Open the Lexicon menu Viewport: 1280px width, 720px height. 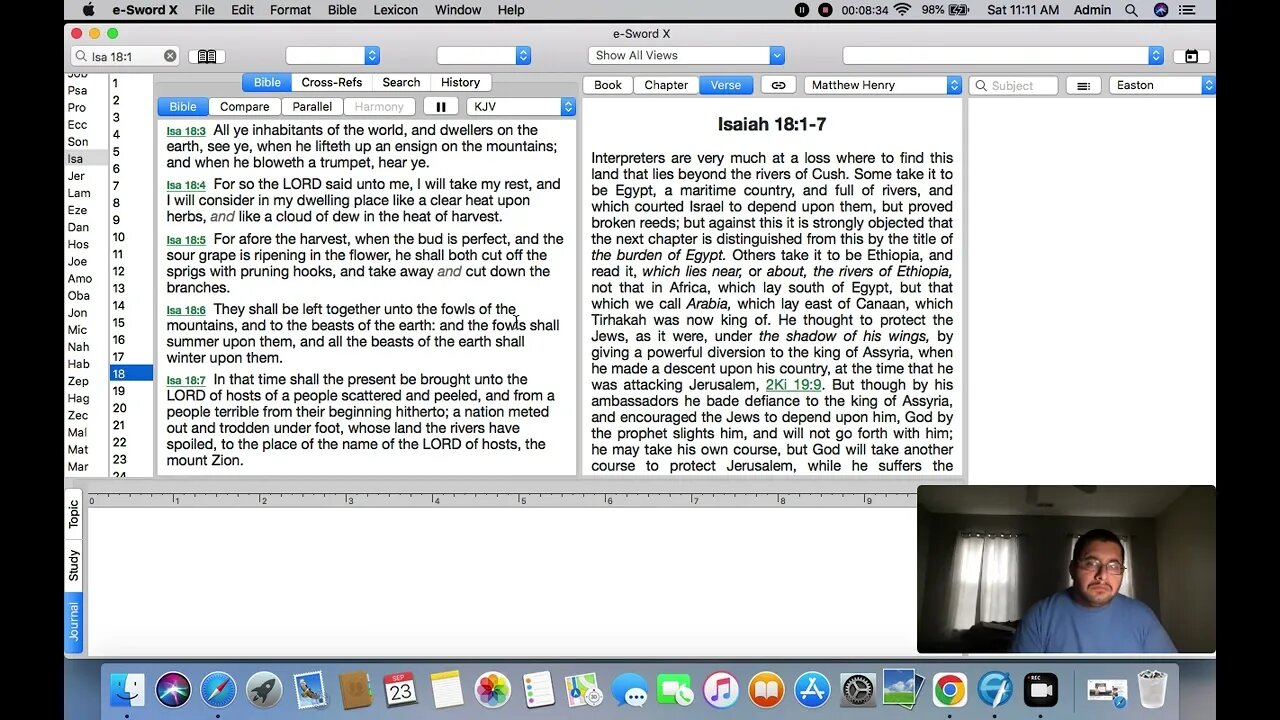coord(396,10)
